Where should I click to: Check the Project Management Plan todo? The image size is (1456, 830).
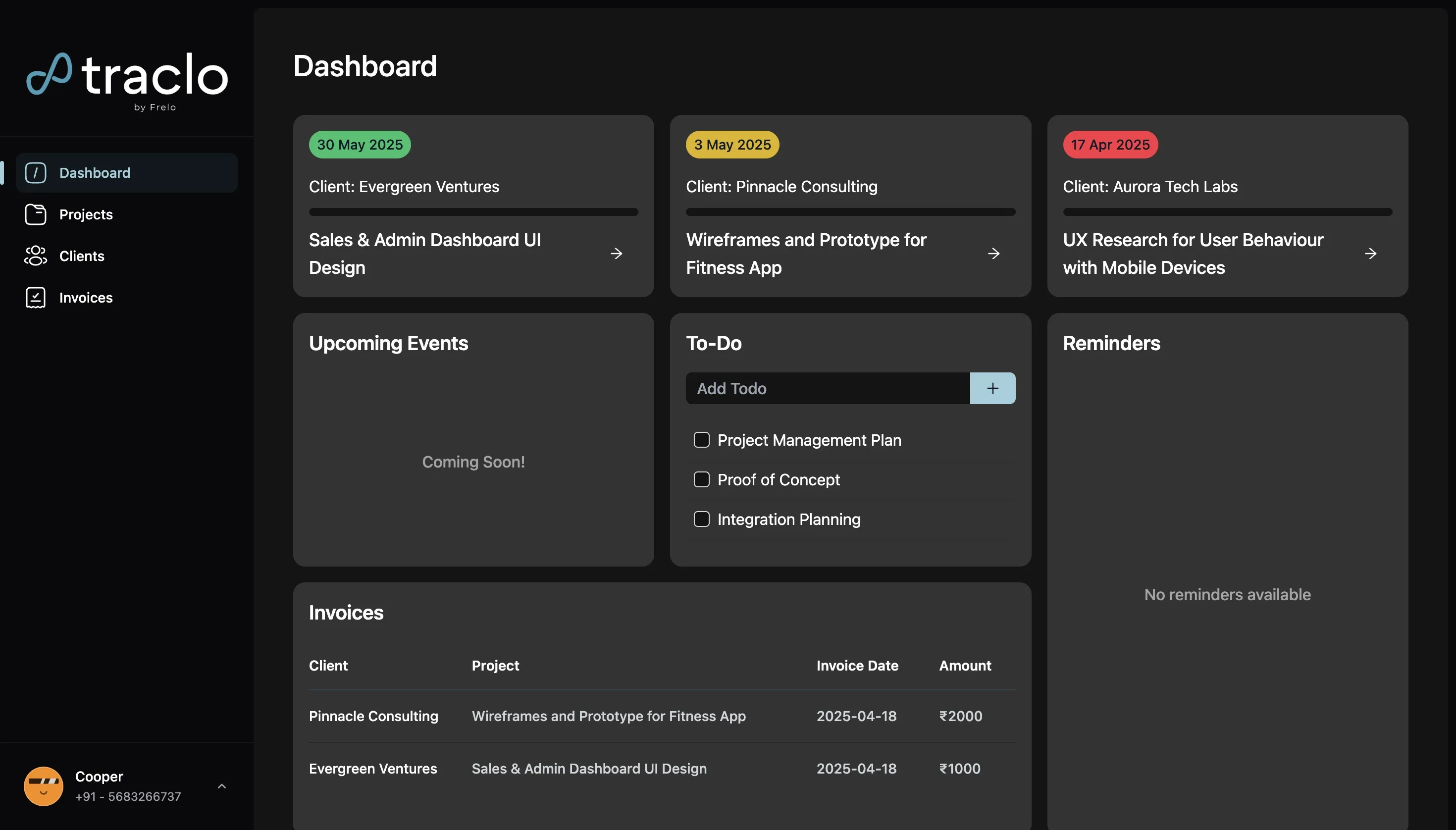[x=701, y=440]
